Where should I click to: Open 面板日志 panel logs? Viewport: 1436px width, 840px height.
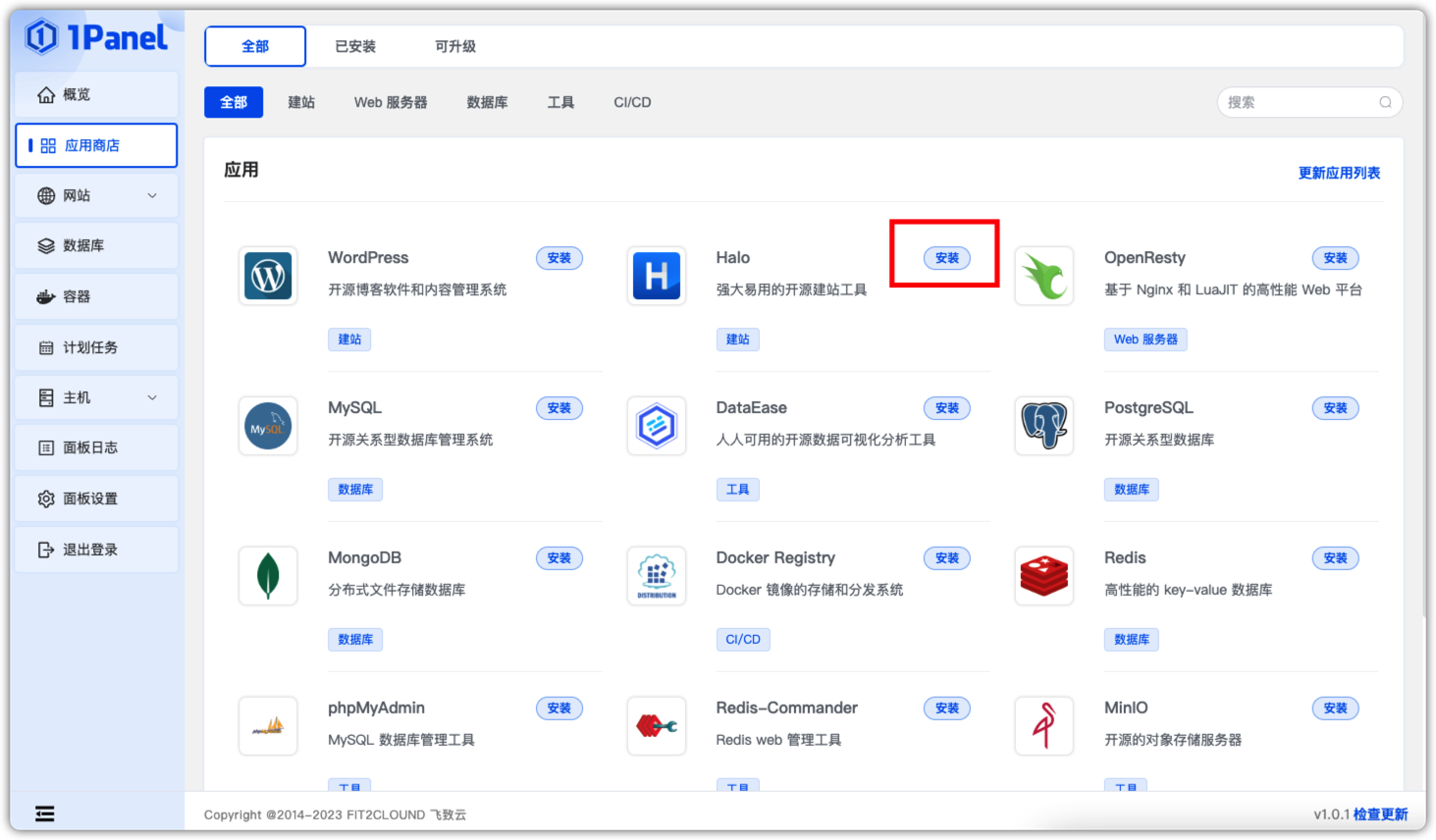(96, 447)
